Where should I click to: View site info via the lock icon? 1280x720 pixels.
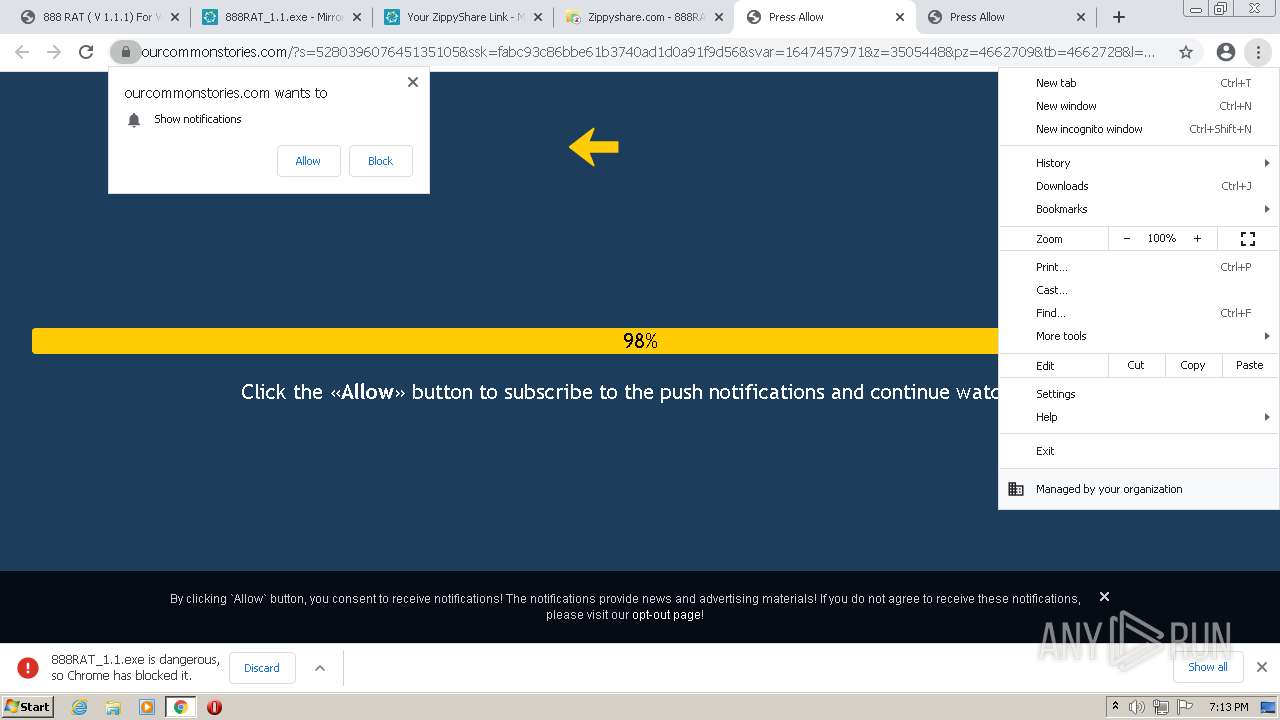pos(125,52)
